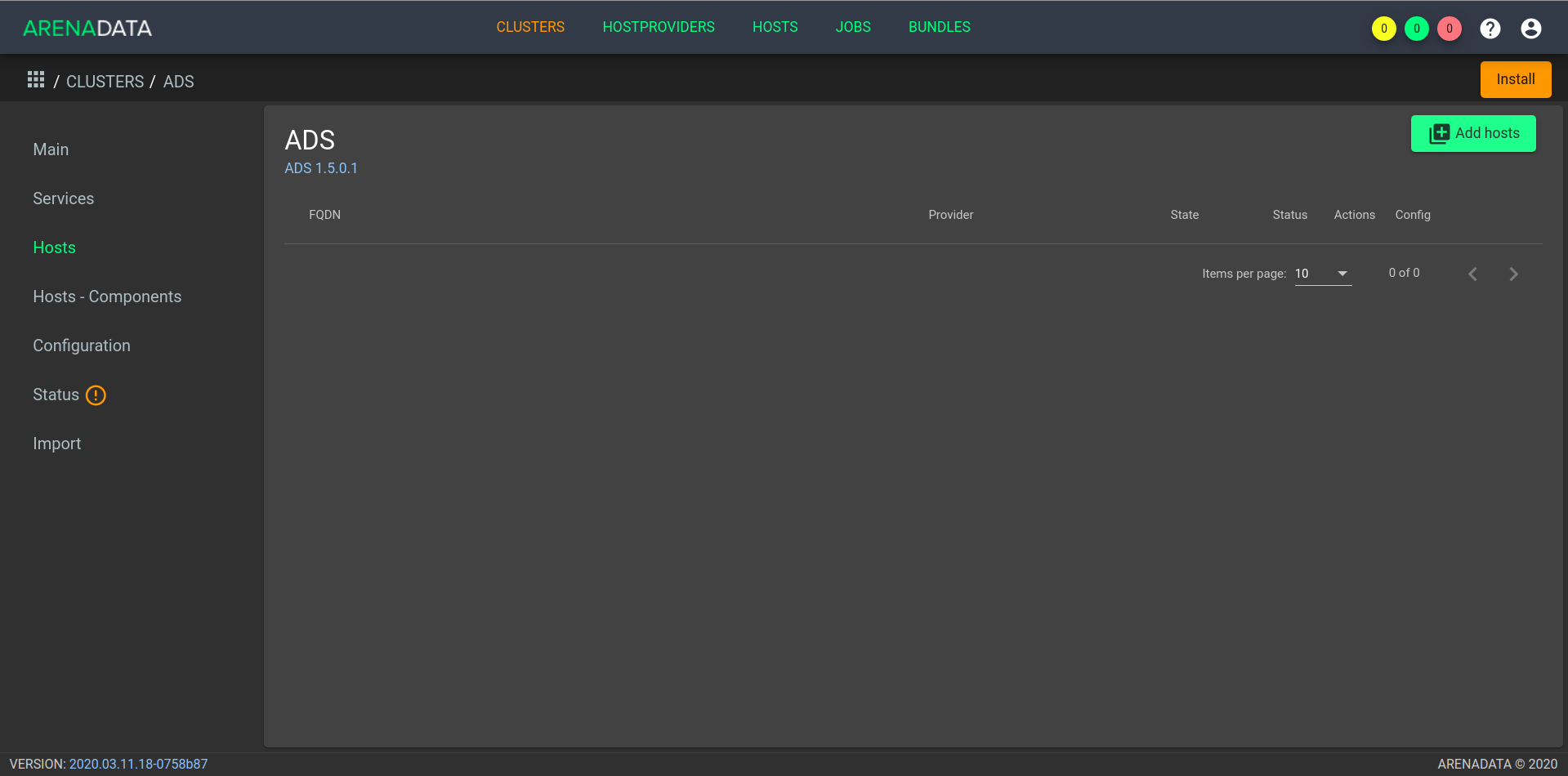1568x776 pixels.
Task: Click the Actions column header
Action: point(1354,215)
